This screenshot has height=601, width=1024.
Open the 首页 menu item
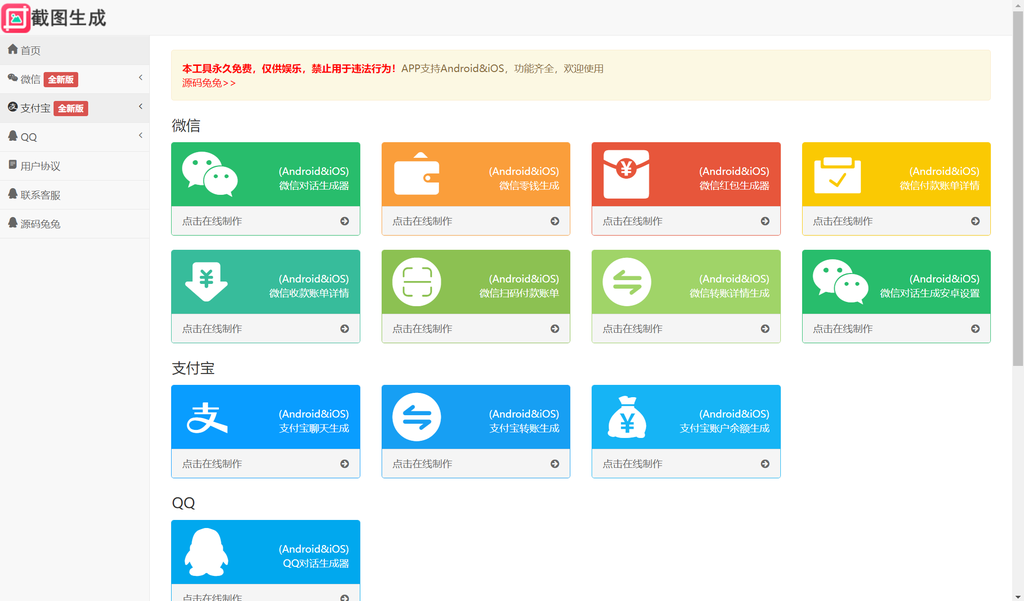[74, 50]
